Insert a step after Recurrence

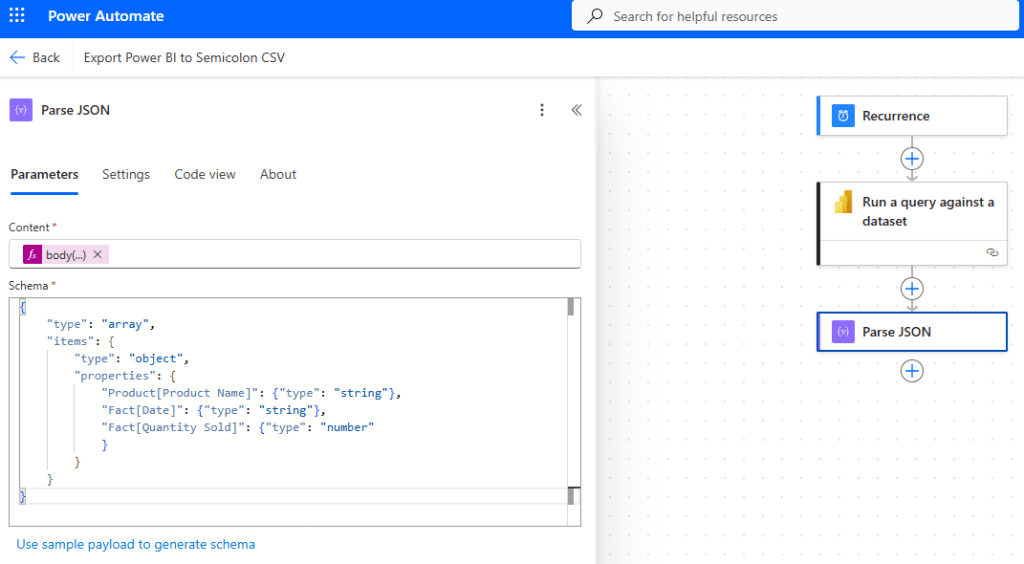[912, 159]
